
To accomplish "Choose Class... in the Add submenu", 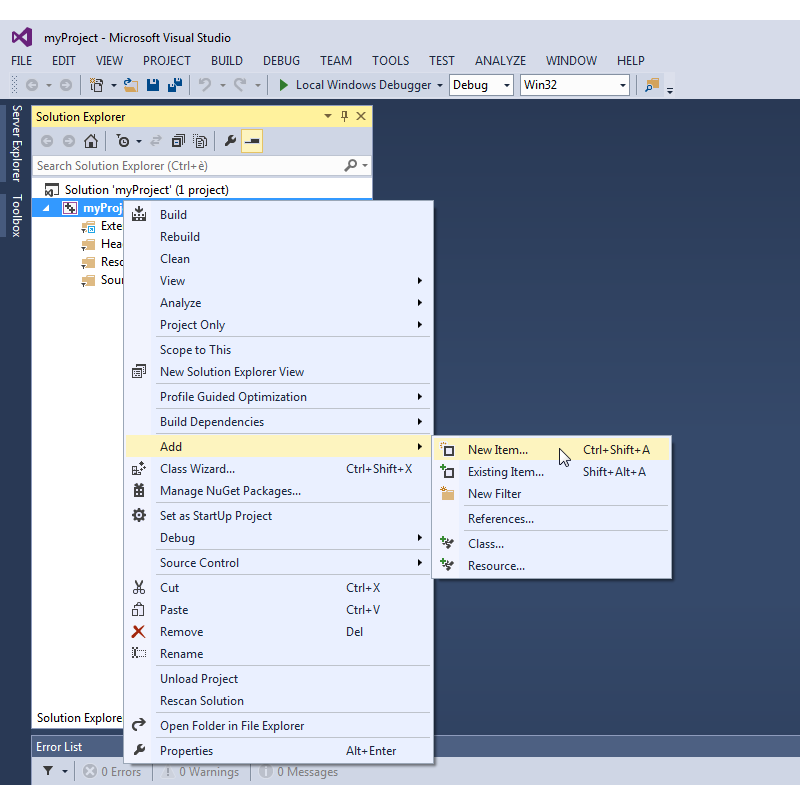I will (552, 544).
